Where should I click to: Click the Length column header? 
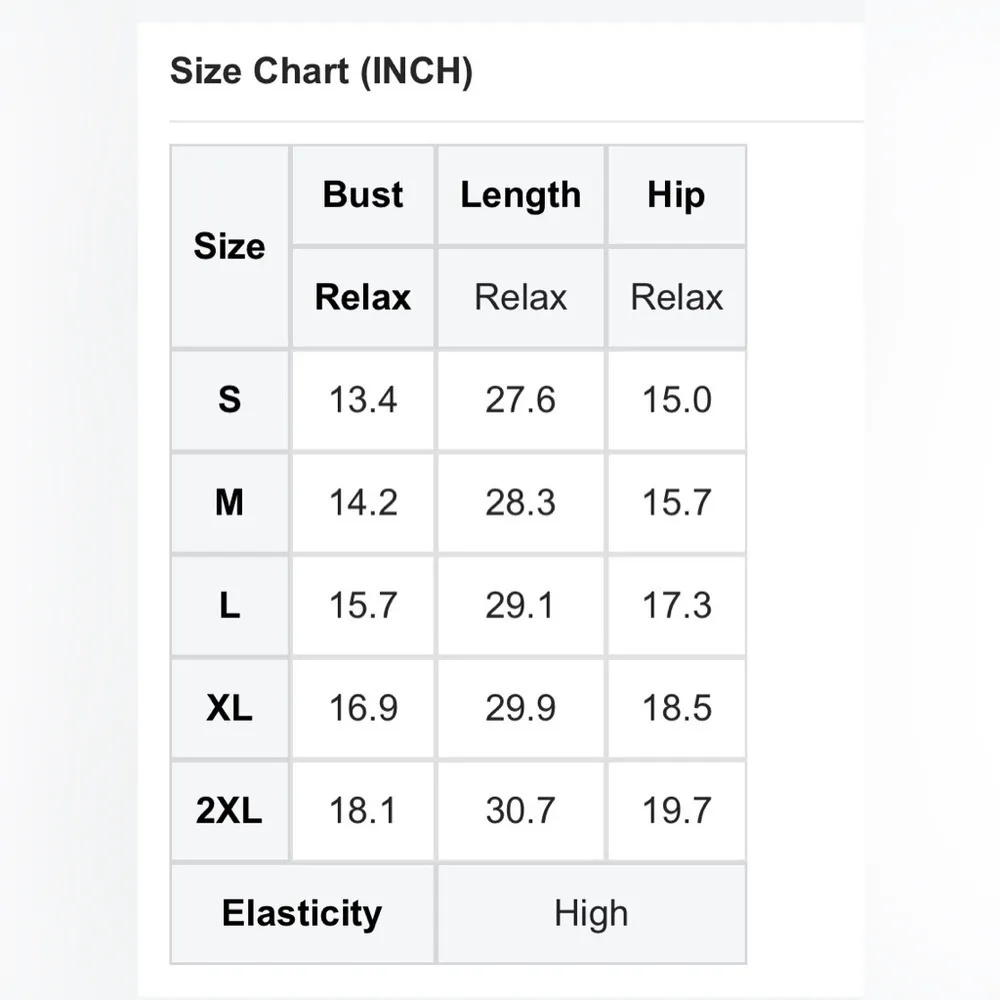coord(520,195)
